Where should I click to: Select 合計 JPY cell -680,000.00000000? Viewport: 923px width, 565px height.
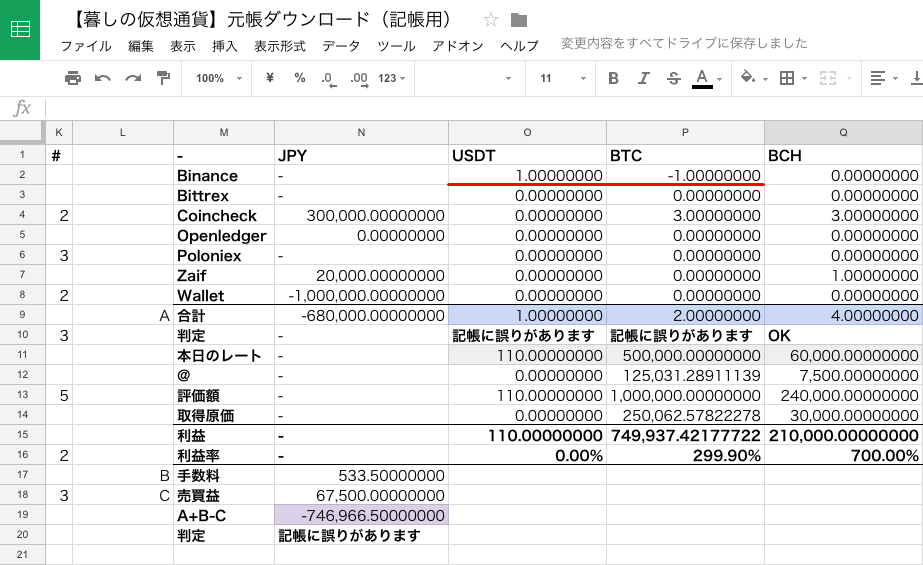coord(361,315)
